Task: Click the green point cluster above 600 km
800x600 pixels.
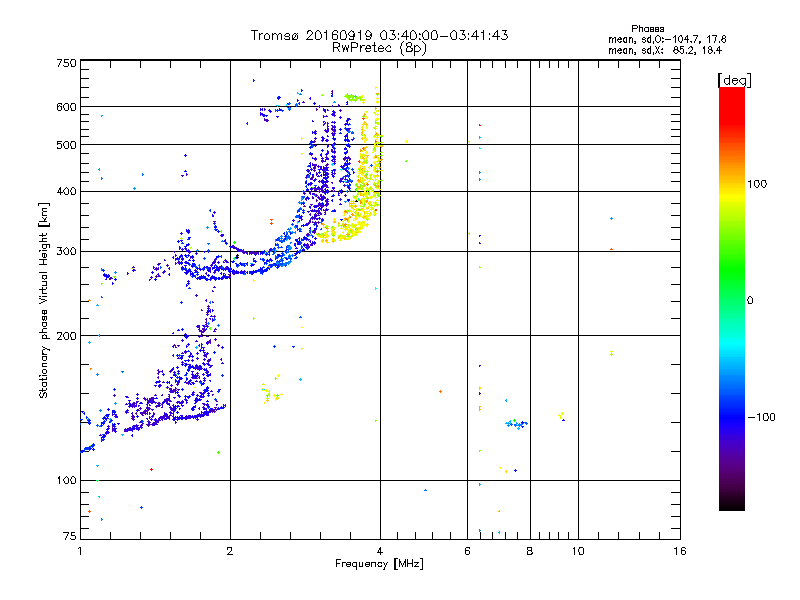Action: pos(354,97)
